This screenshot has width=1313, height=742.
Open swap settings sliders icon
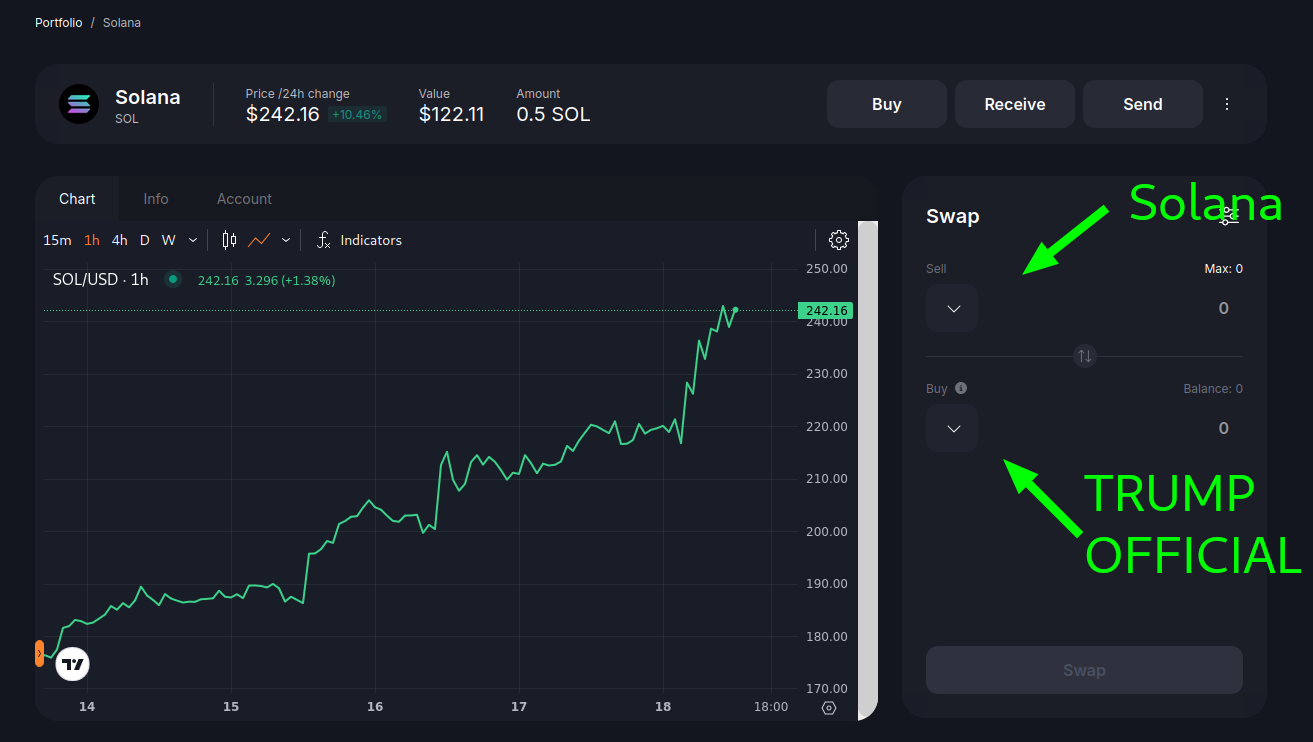tap(1230, 216)
